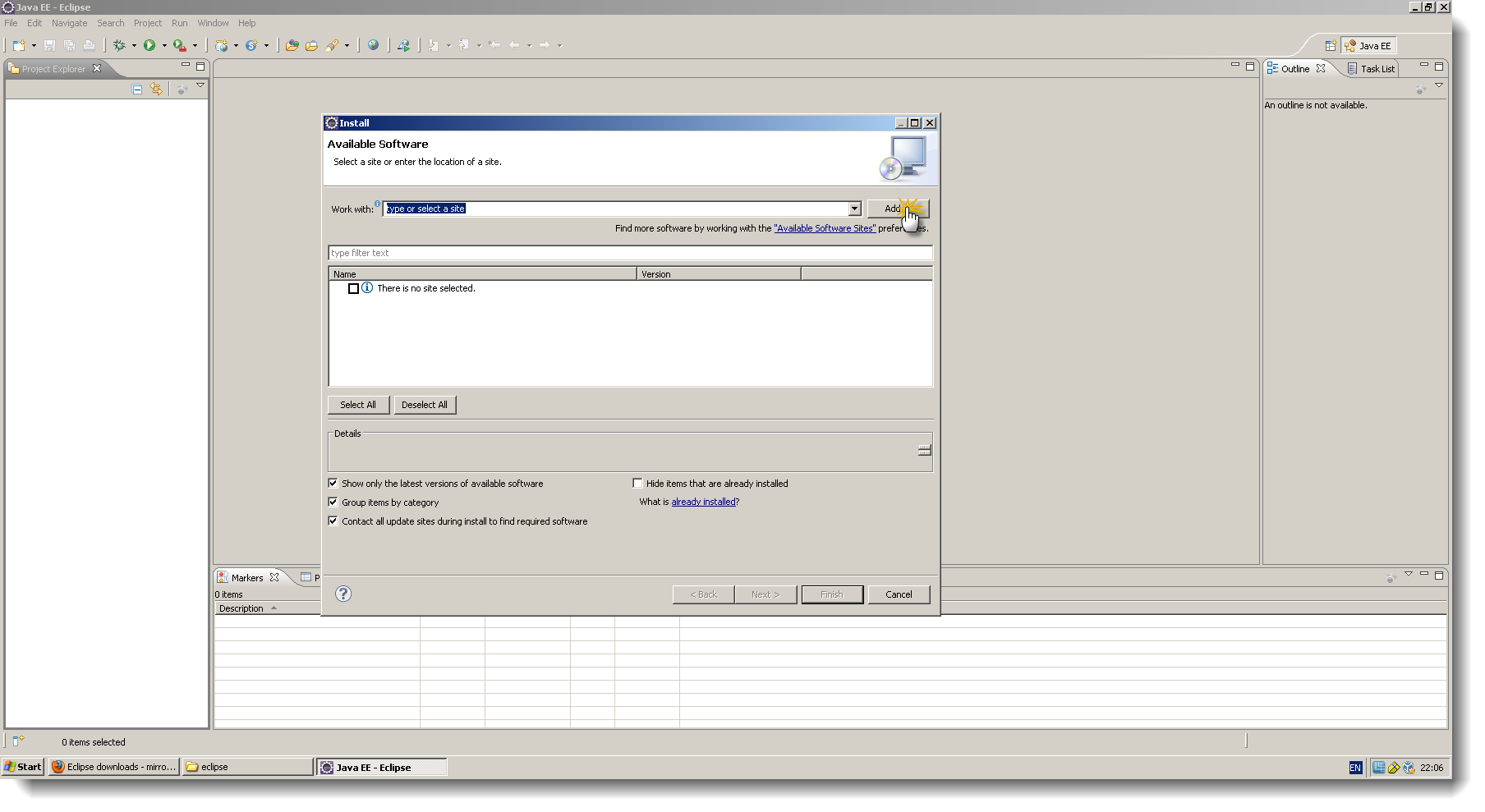
Task: Sort Markers by the Description column header
Action: (268, 608)
